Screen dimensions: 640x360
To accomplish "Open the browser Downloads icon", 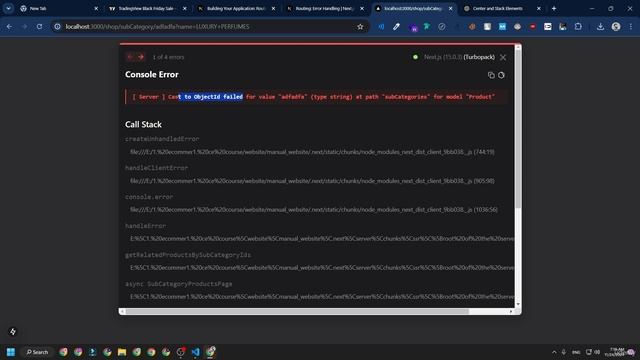I will point(600,27).
